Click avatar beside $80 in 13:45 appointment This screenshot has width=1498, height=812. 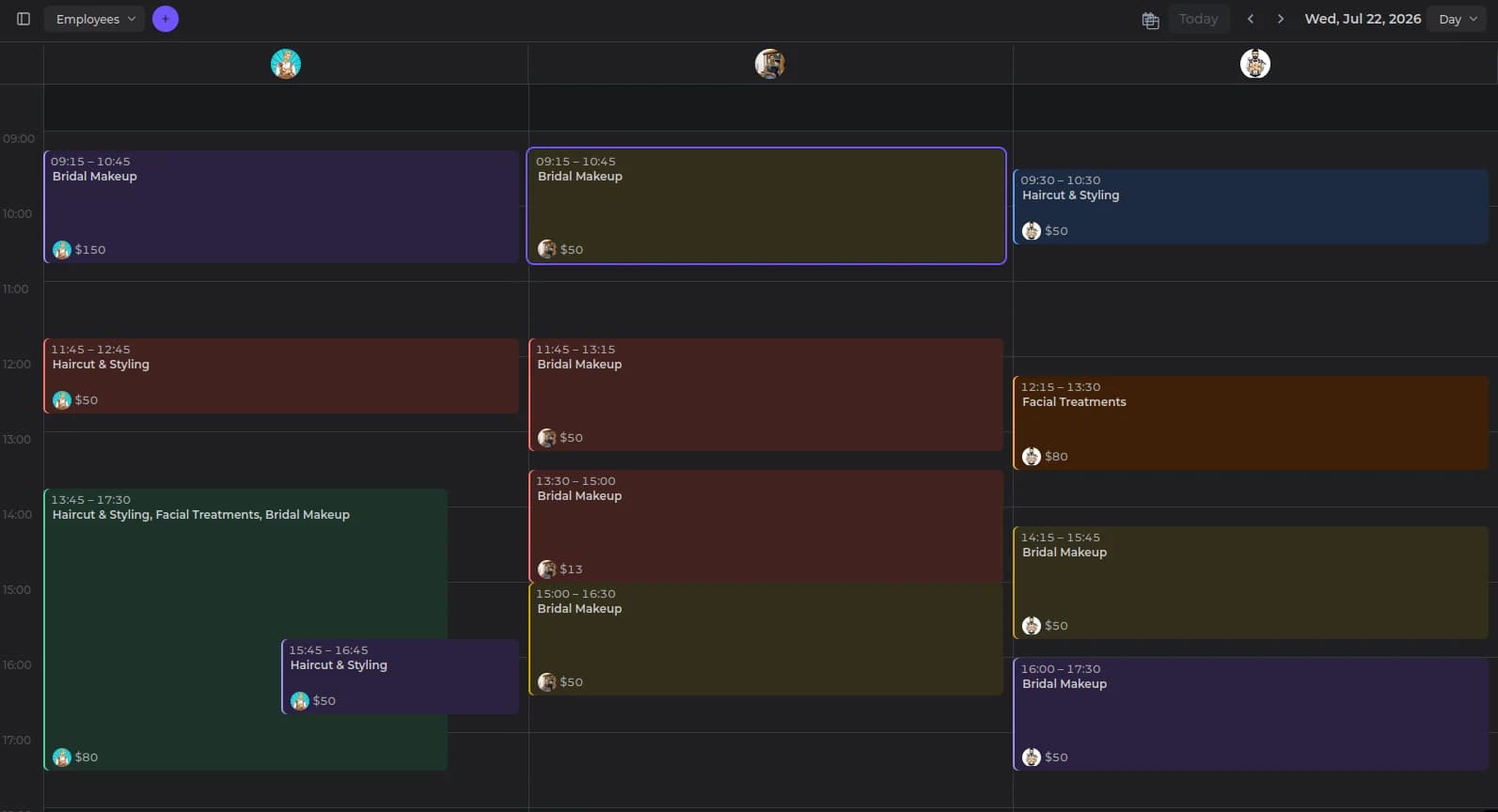(x=62, y=757)
